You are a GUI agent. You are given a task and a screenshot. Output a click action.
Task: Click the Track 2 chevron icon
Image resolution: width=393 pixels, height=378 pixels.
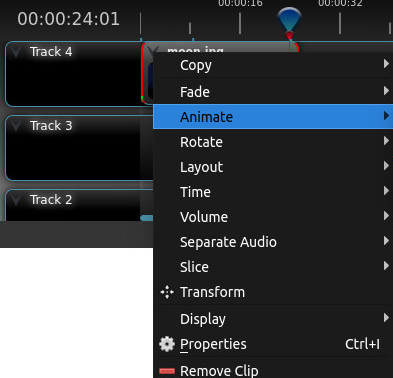pos(16,200)
